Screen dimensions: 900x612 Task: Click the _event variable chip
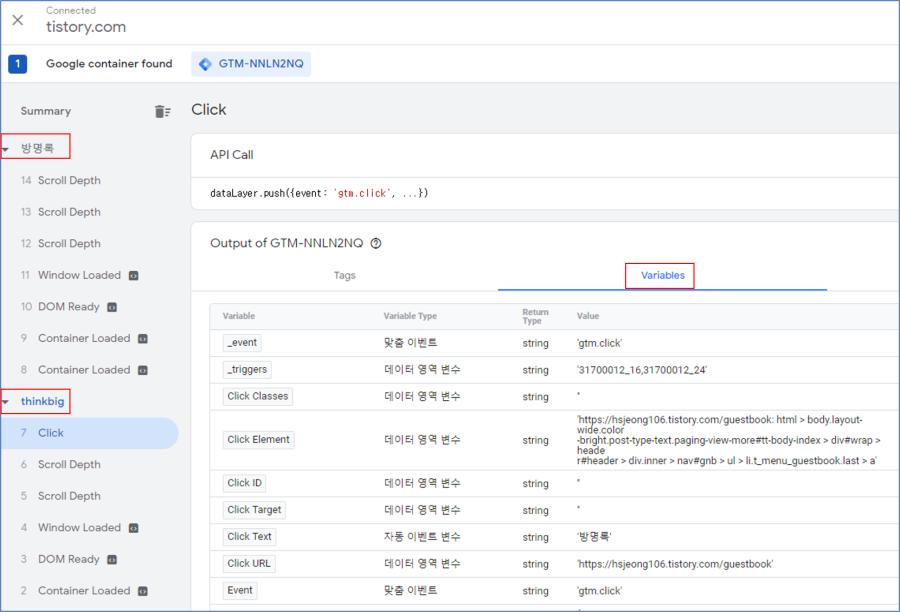coord(242,343)
